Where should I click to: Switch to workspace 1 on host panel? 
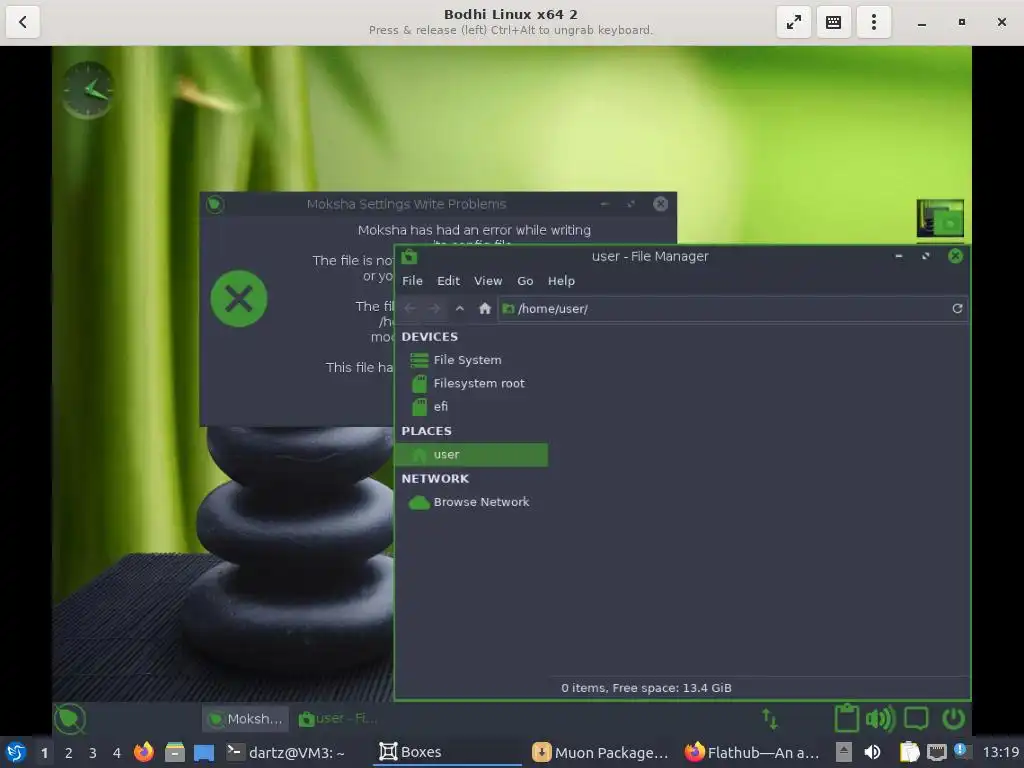pos(44,753)
